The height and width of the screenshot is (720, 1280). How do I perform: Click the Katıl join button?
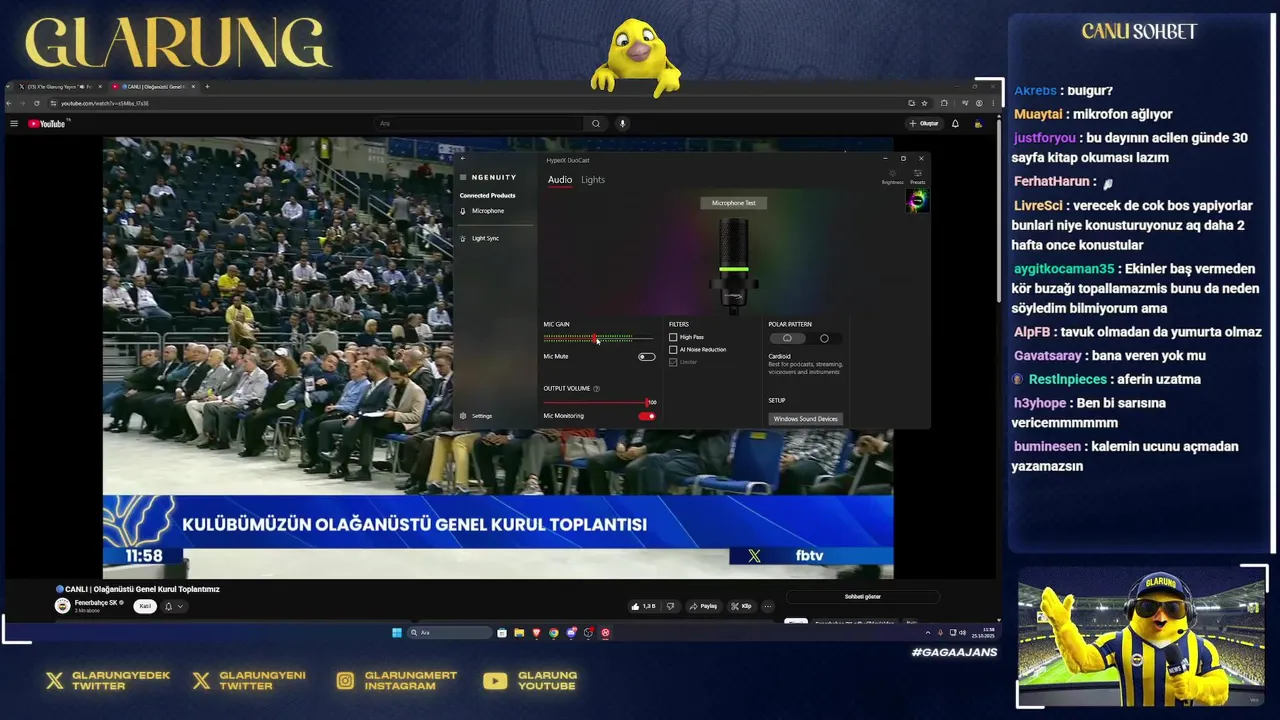tap(145, 606)
